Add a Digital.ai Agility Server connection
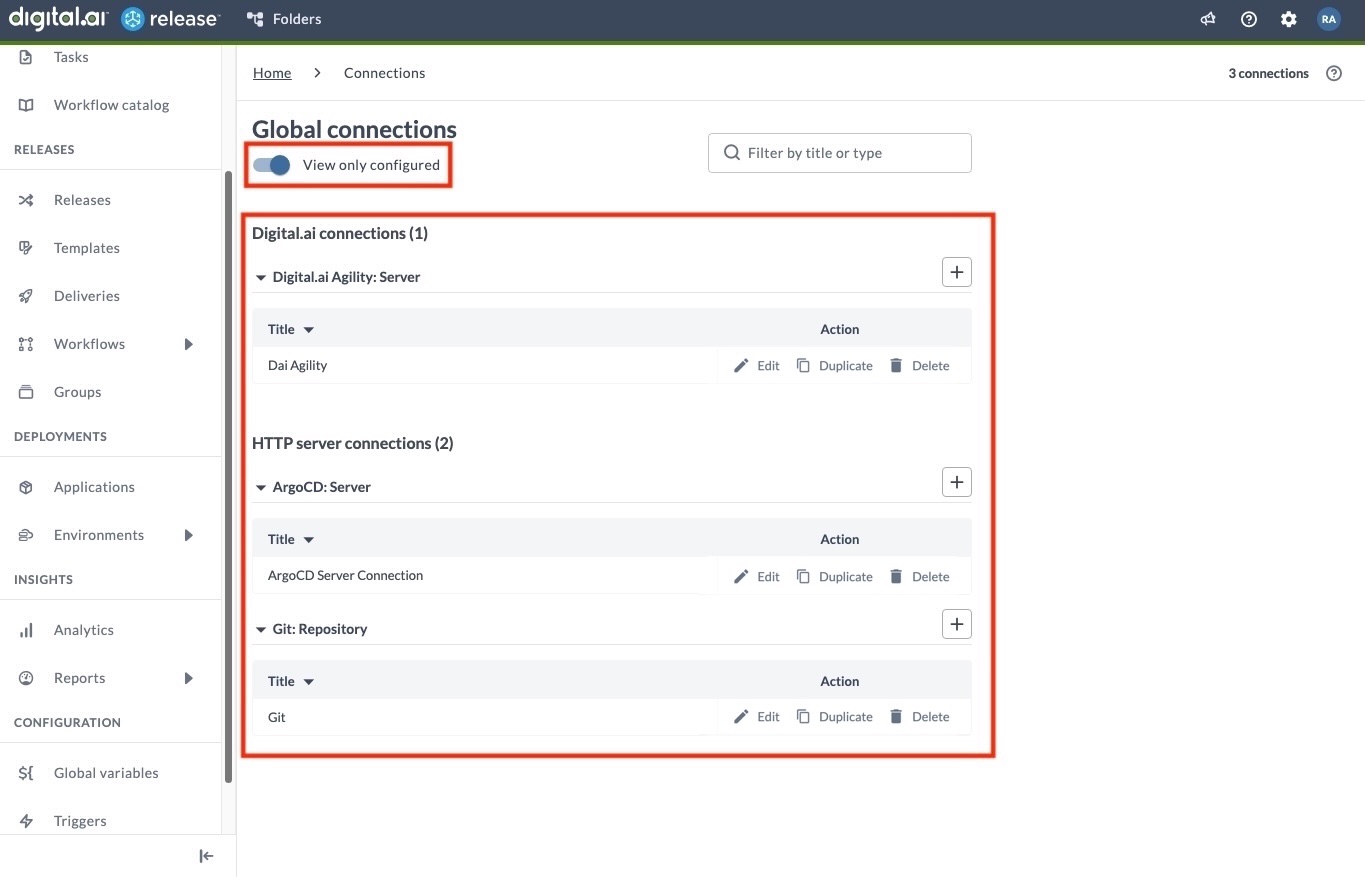The width and height of the screenshot is (1365, 877). [x=957, y=272]
